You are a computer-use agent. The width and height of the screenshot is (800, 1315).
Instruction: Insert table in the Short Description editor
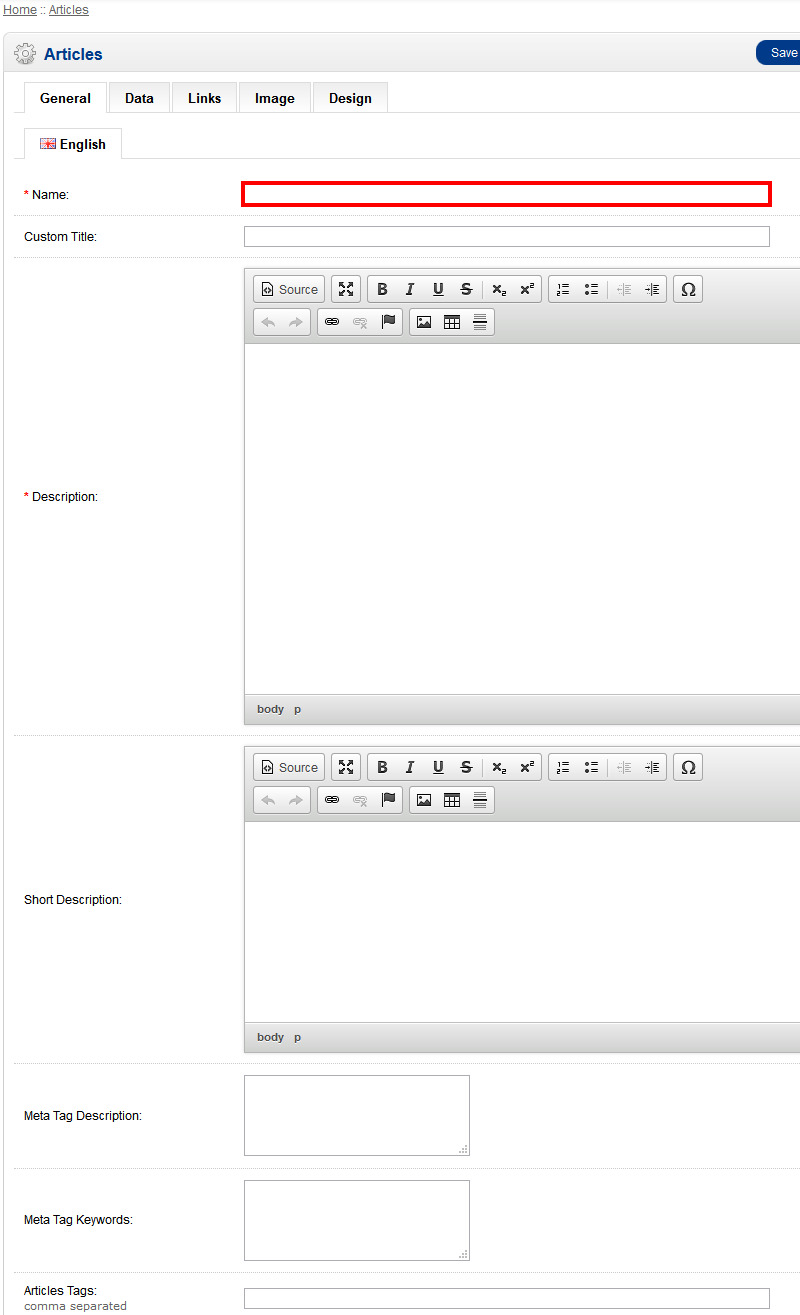click(452, 800)
